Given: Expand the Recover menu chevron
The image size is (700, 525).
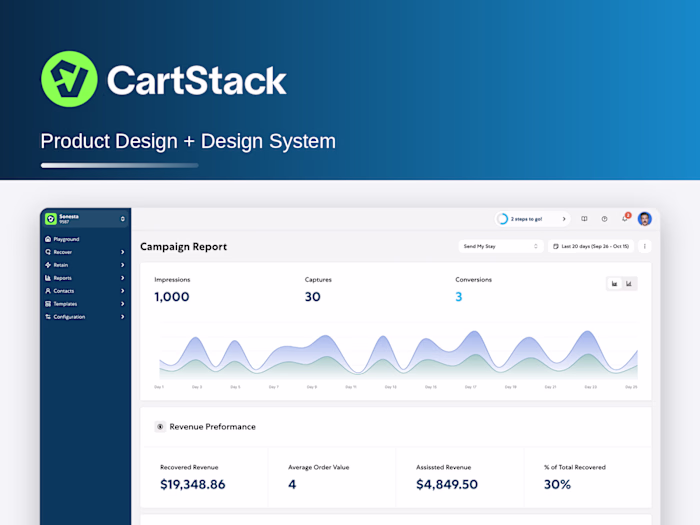Looking at the screenshot, I should click(122, 252).
